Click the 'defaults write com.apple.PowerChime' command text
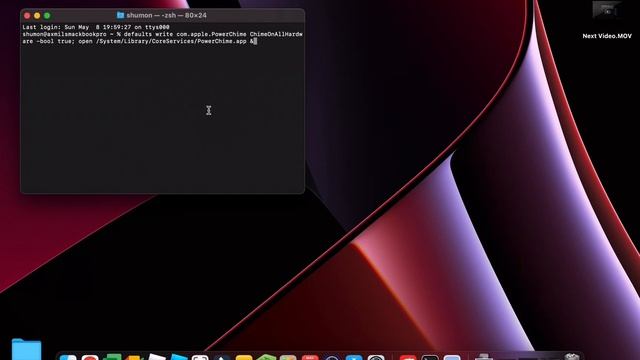 tap(184, 34)
